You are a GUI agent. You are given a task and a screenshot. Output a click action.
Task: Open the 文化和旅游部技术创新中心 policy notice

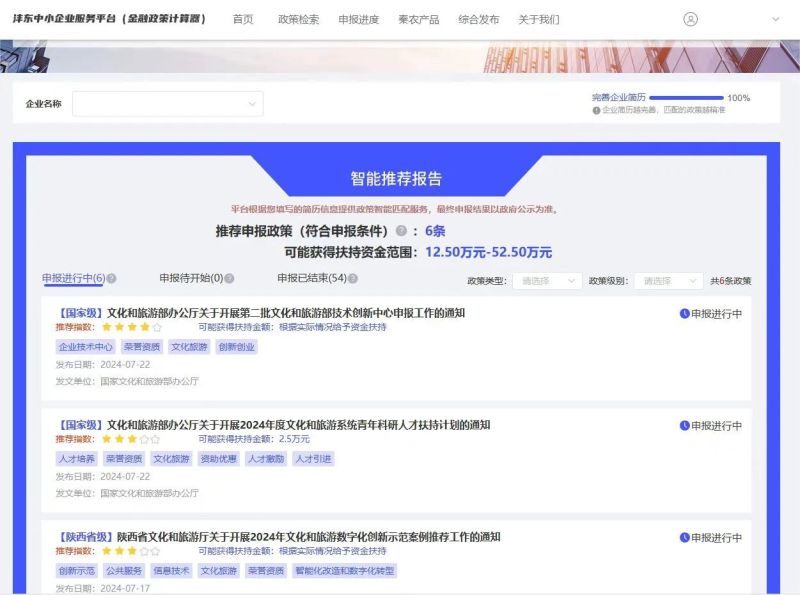[x=285, y=313]
